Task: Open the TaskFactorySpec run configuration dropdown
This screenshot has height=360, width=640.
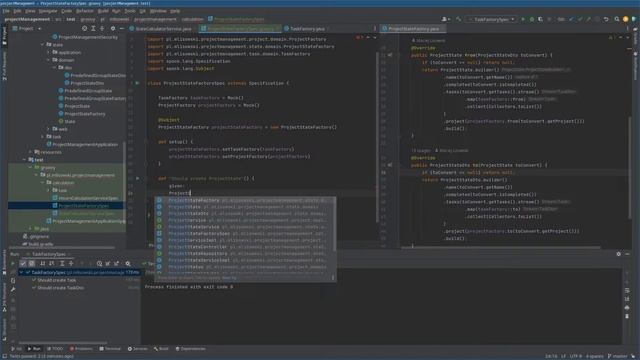Action: tap(491, 19)
